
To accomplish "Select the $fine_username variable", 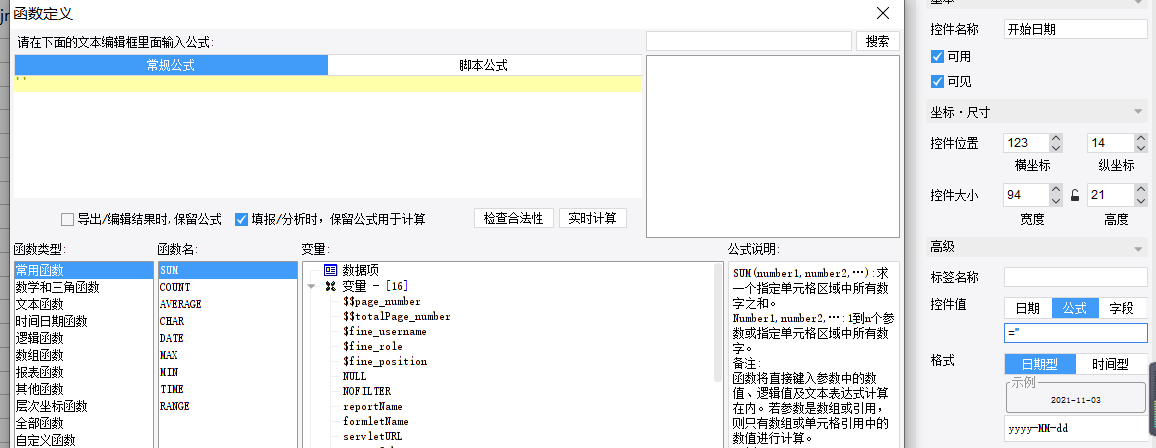I will pyautogui.click(x=385, y=332).
